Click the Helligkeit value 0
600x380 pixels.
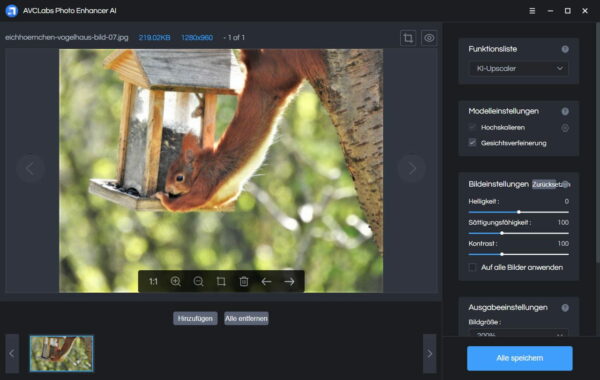pyautogui.click(x=566, y=201)
